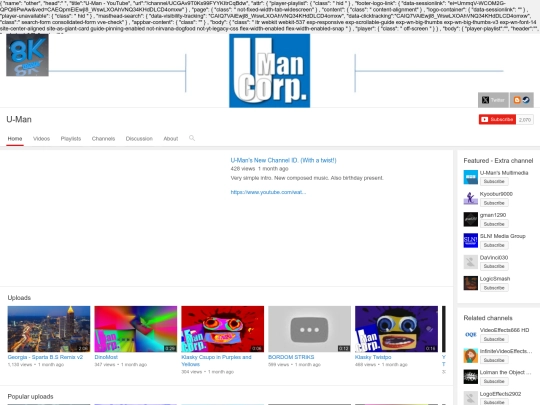
Task: Open LogoEffects2902 channel avatar
Action: 470,398
